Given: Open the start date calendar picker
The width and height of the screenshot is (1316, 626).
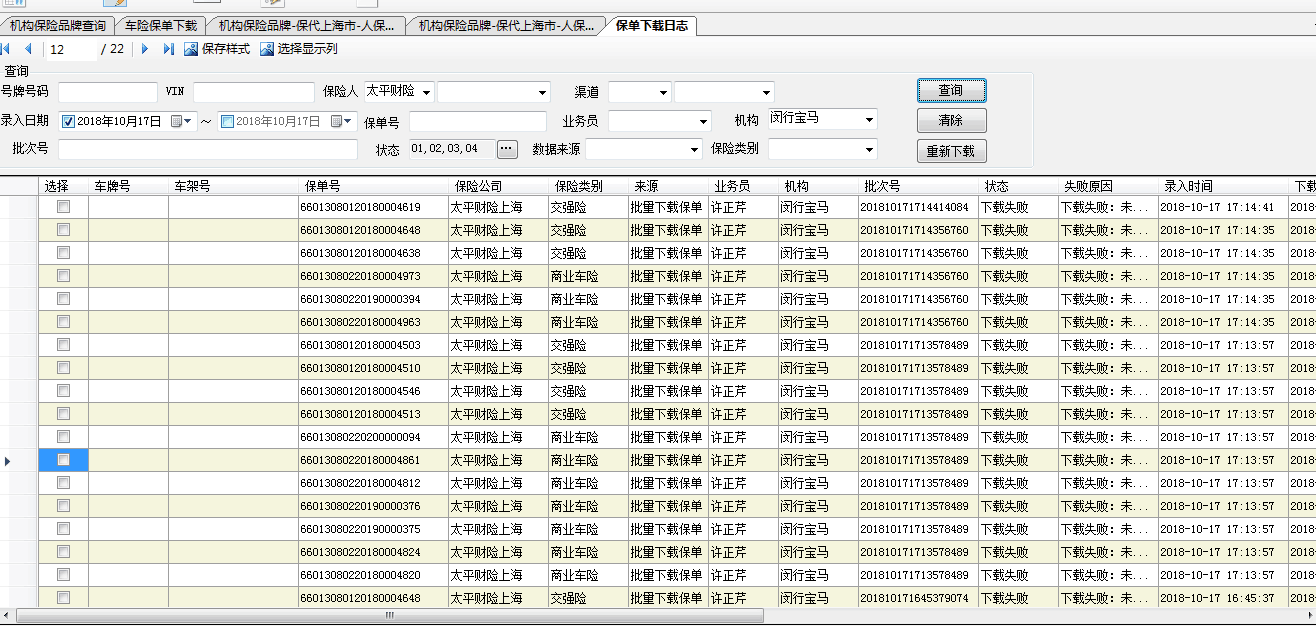Looking at the screenshot, I should point(177,121).
